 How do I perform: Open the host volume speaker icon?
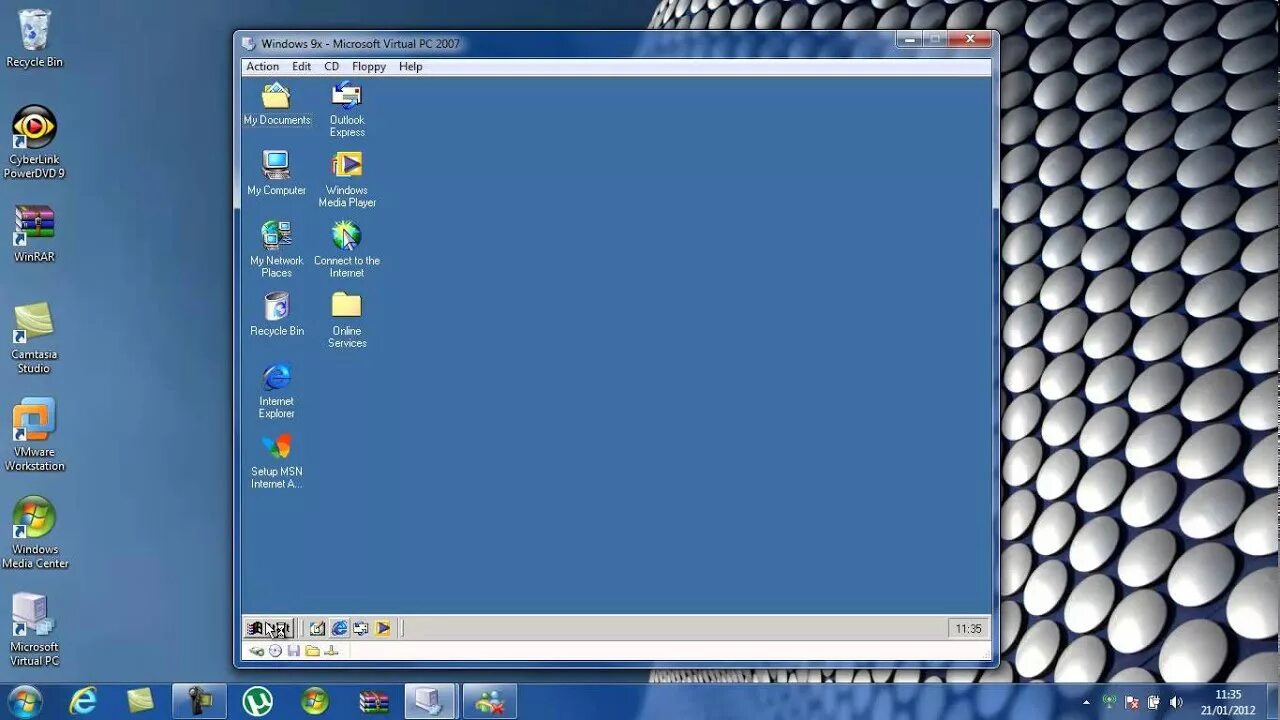1176,702
